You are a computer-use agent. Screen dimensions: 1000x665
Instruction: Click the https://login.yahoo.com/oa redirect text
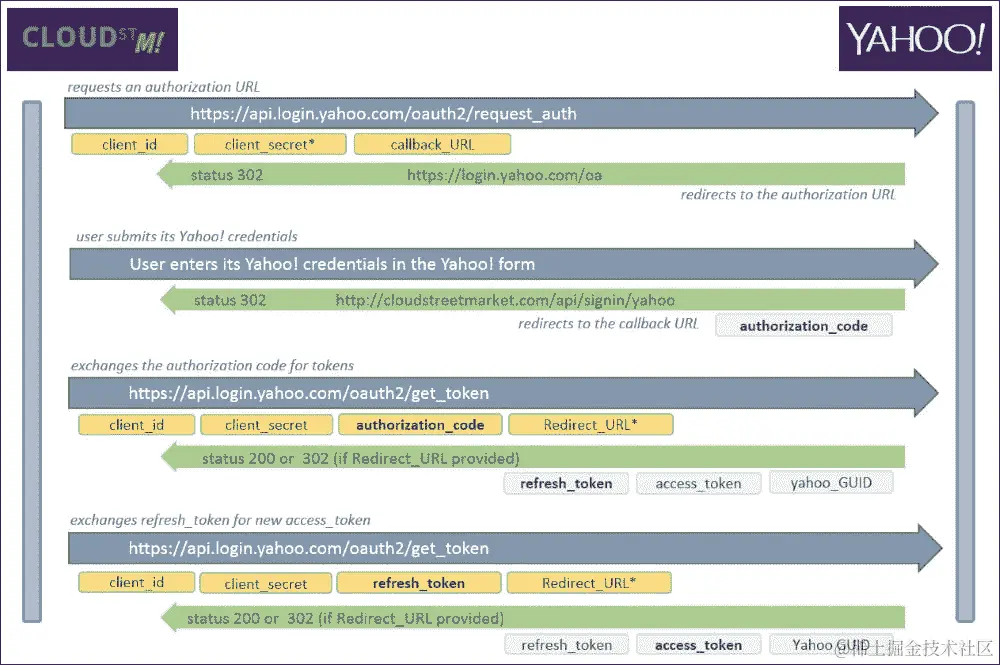click(x=504, y=175)
